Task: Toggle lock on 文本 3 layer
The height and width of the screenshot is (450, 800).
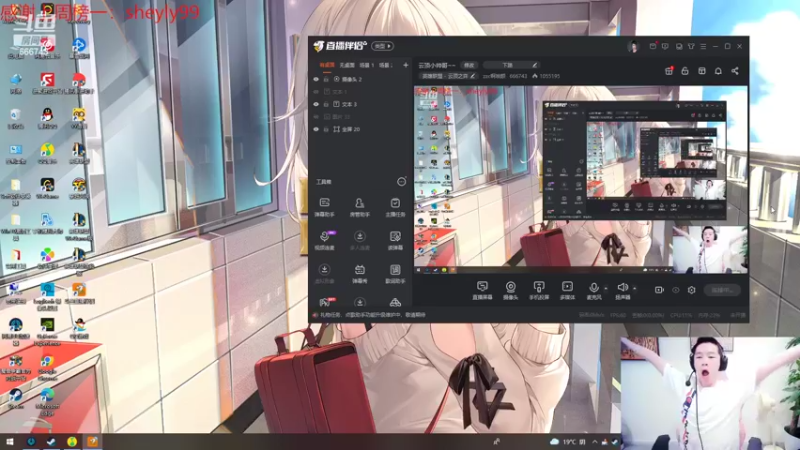Action: [326, 104]
